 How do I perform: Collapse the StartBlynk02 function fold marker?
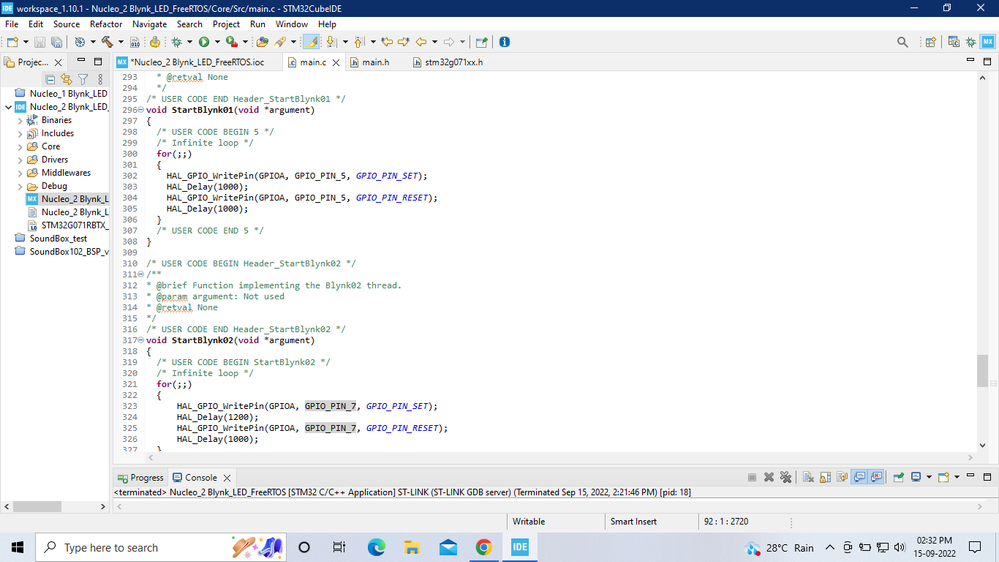point(141,340)
